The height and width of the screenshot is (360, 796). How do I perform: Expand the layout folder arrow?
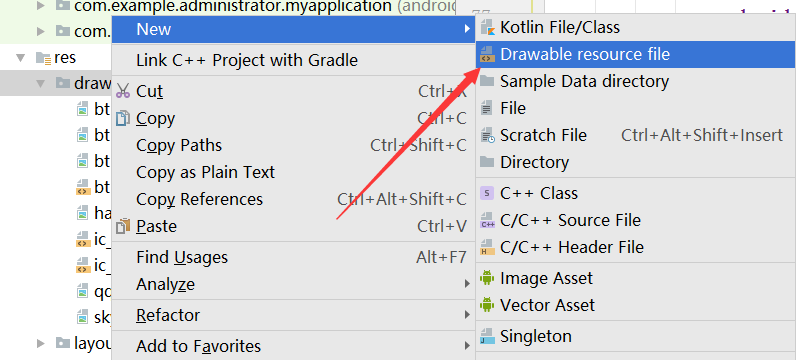(41, 343)
